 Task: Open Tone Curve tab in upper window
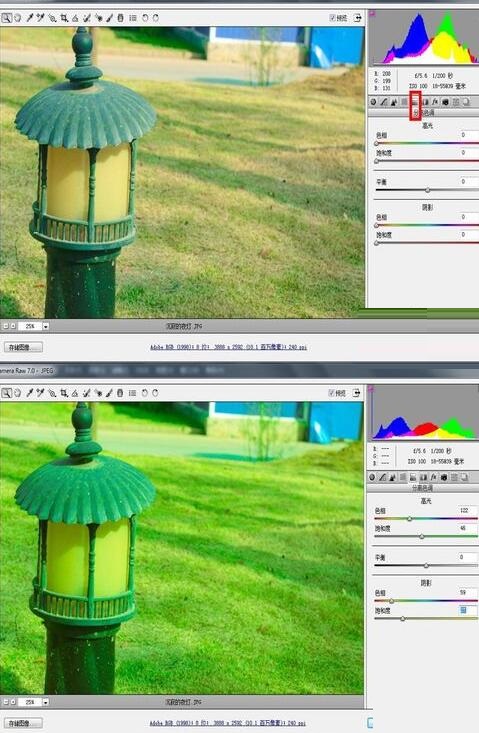point(384,102)
